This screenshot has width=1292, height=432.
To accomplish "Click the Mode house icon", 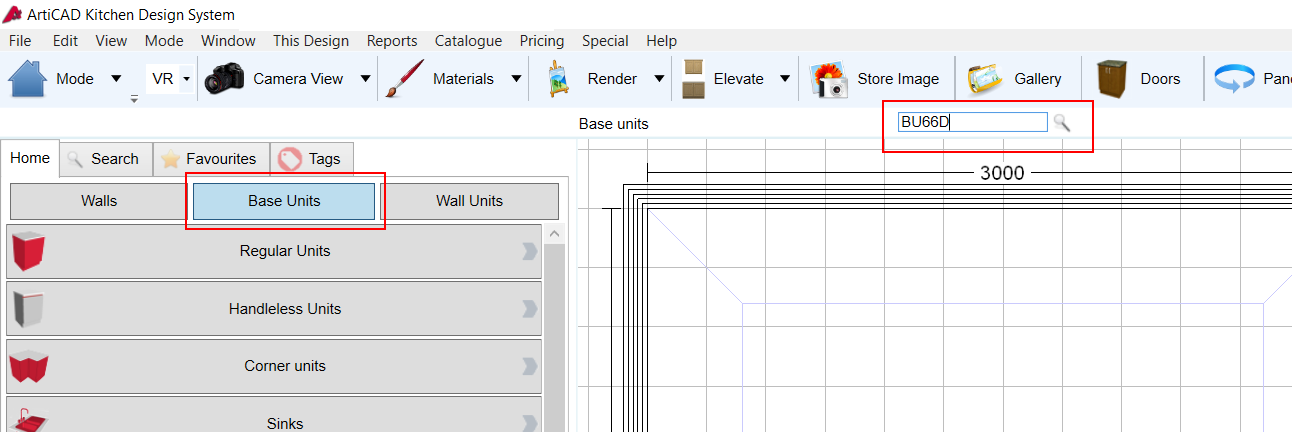I will pos(29,78).
